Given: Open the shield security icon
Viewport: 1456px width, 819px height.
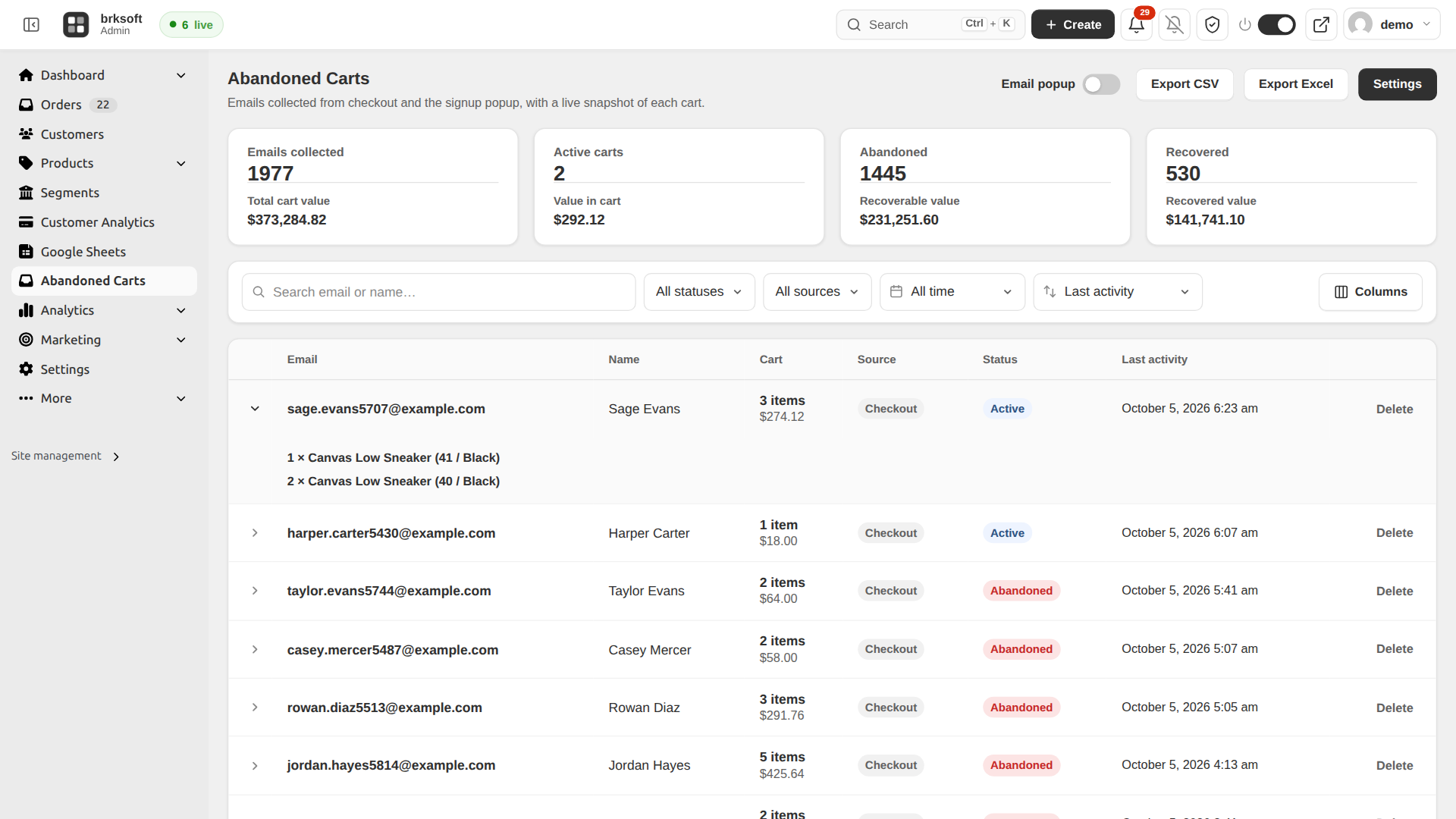Looking at the screenshot, I should click(1212, 24).
